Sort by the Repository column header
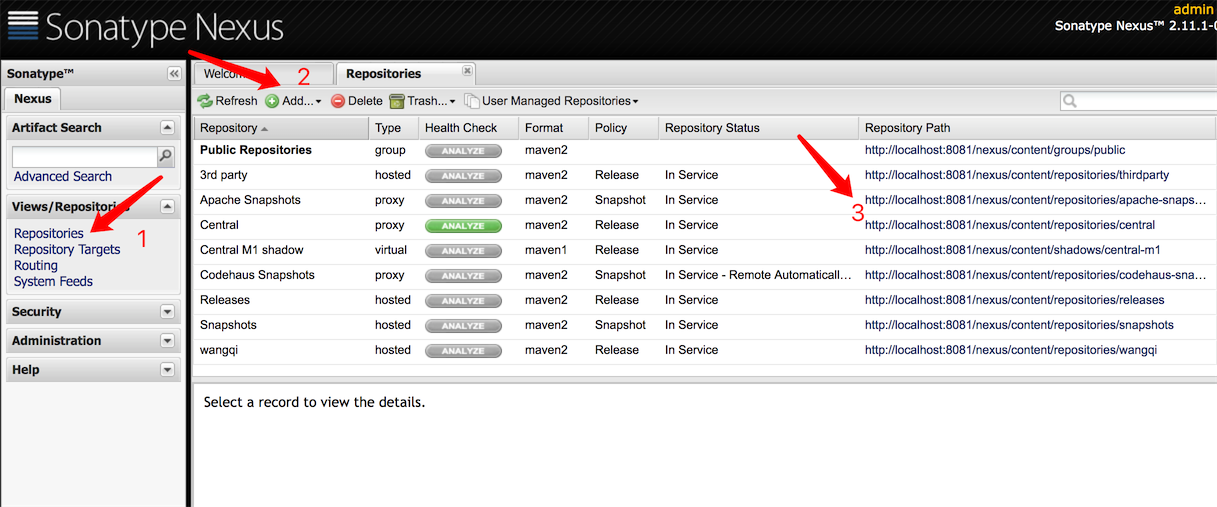 (282, 128)
